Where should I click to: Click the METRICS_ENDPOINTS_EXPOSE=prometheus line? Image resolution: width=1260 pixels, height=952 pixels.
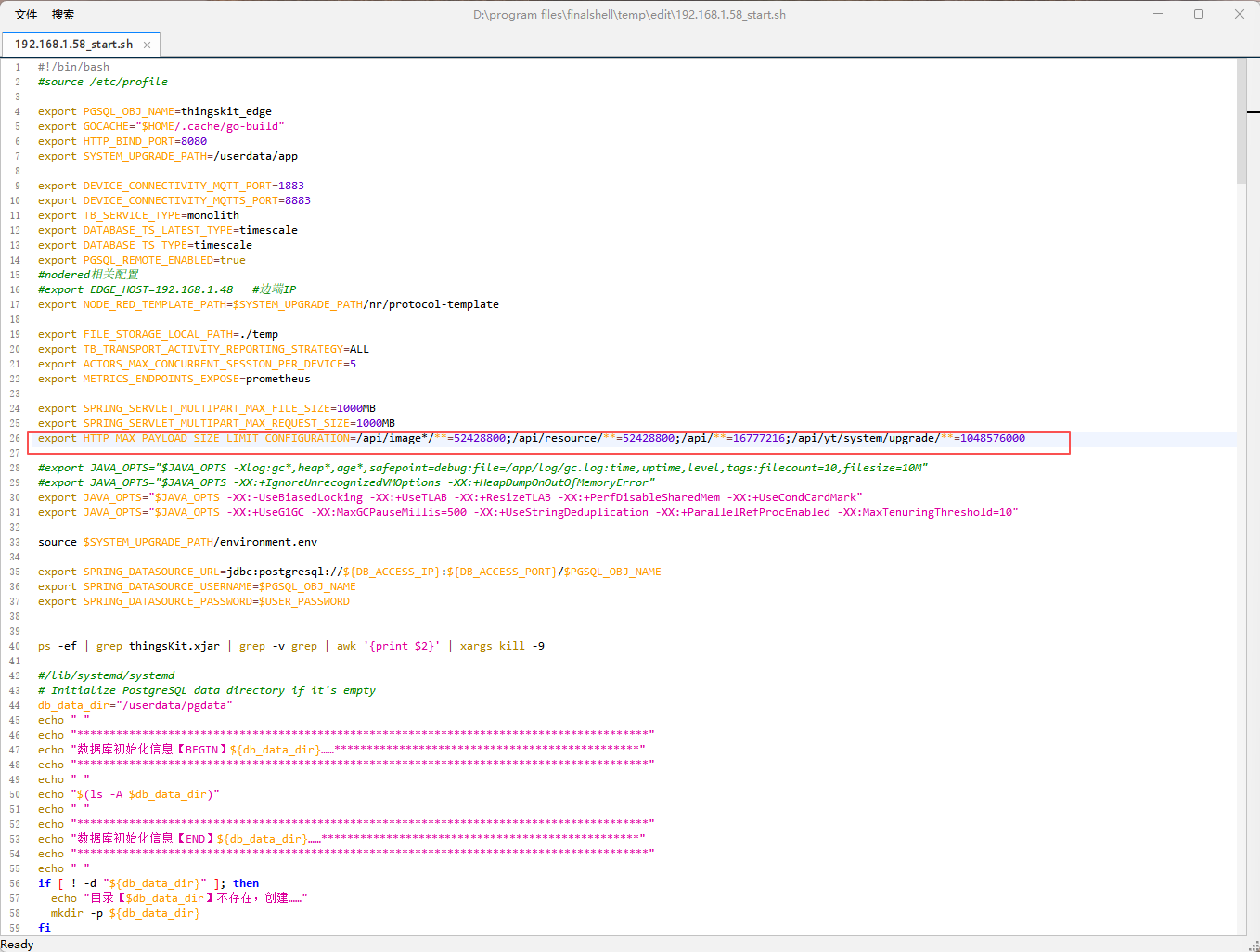(174, 379)
